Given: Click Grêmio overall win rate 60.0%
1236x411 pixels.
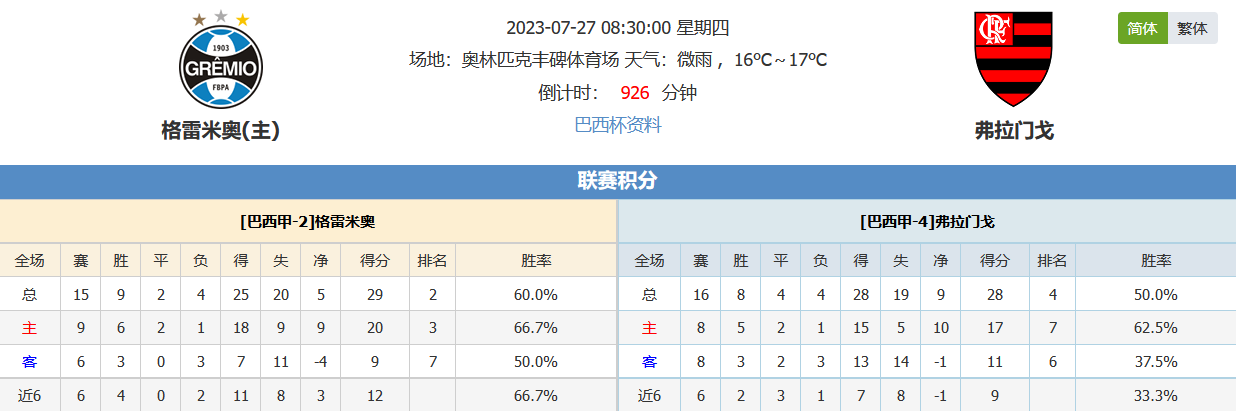Looking at the screenshot, I should click(537, 294).
